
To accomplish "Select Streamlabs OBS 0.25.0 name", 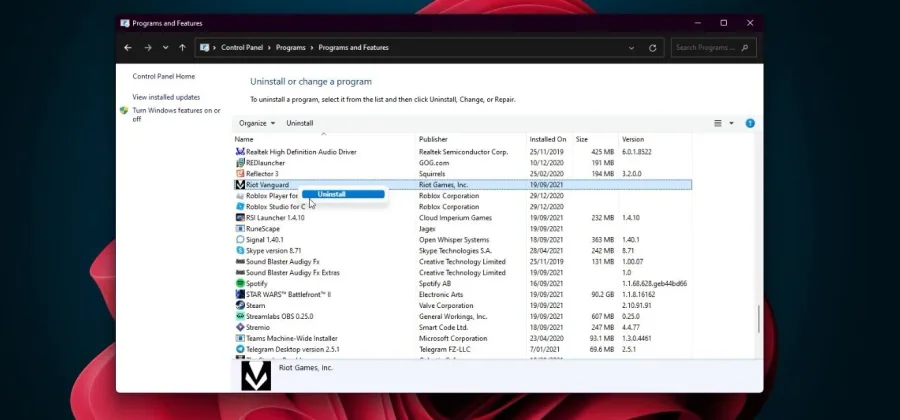I will (280, 316).
